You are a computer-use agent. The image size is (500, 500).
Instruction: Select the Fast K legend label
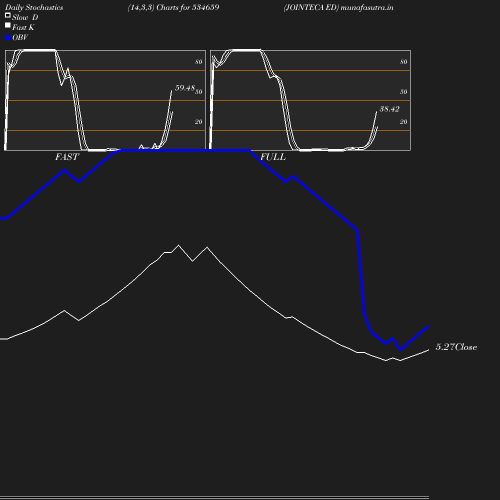pos(23,27)
